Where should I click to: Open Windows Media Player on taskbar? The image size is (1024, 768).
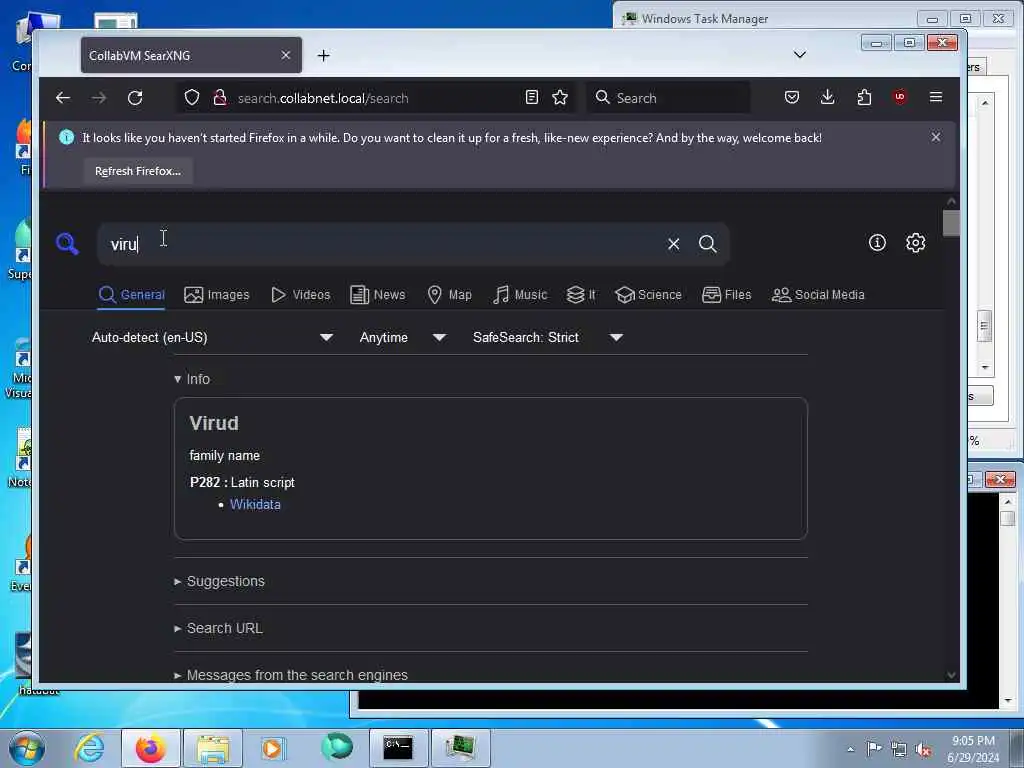[x=273, y=748]
